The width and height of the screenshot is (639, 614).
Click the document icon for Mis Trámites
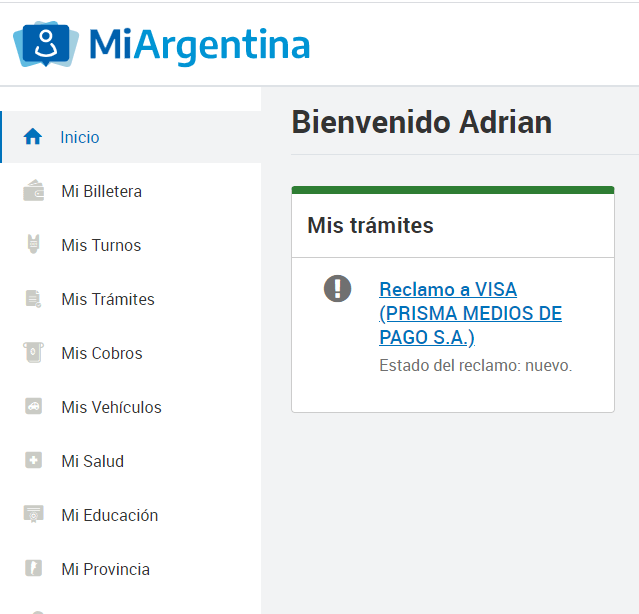(x=33, y=299)
